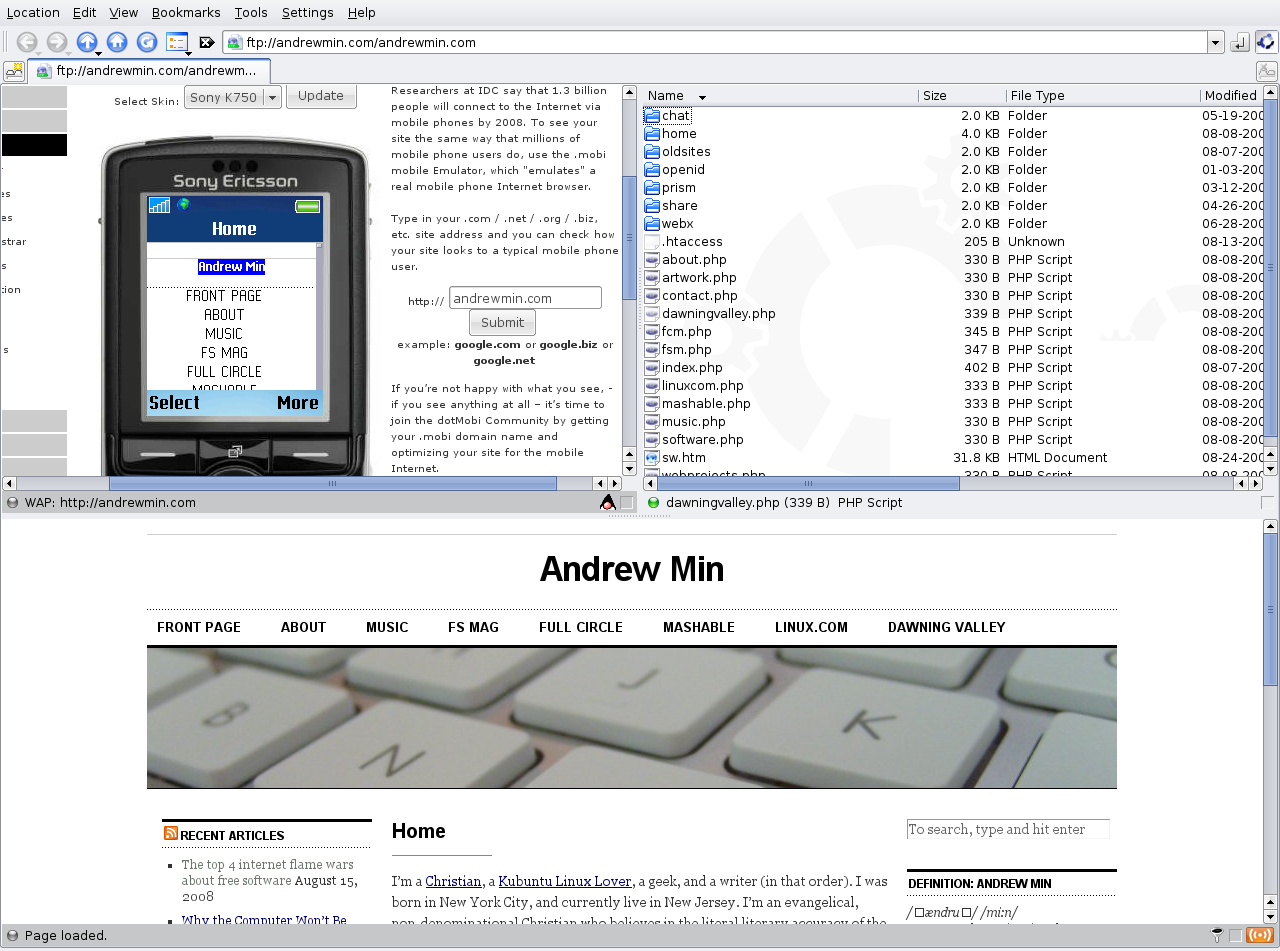Open a new tab with the tab bar's new-tab icon
1280x951 pixels.
click(x=14, y=71)
